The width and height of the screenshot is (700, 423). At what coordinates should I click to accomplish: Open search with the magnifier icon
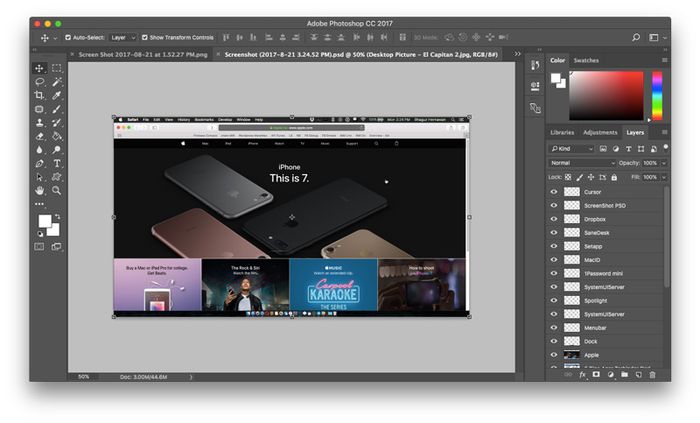click(636, 37)
